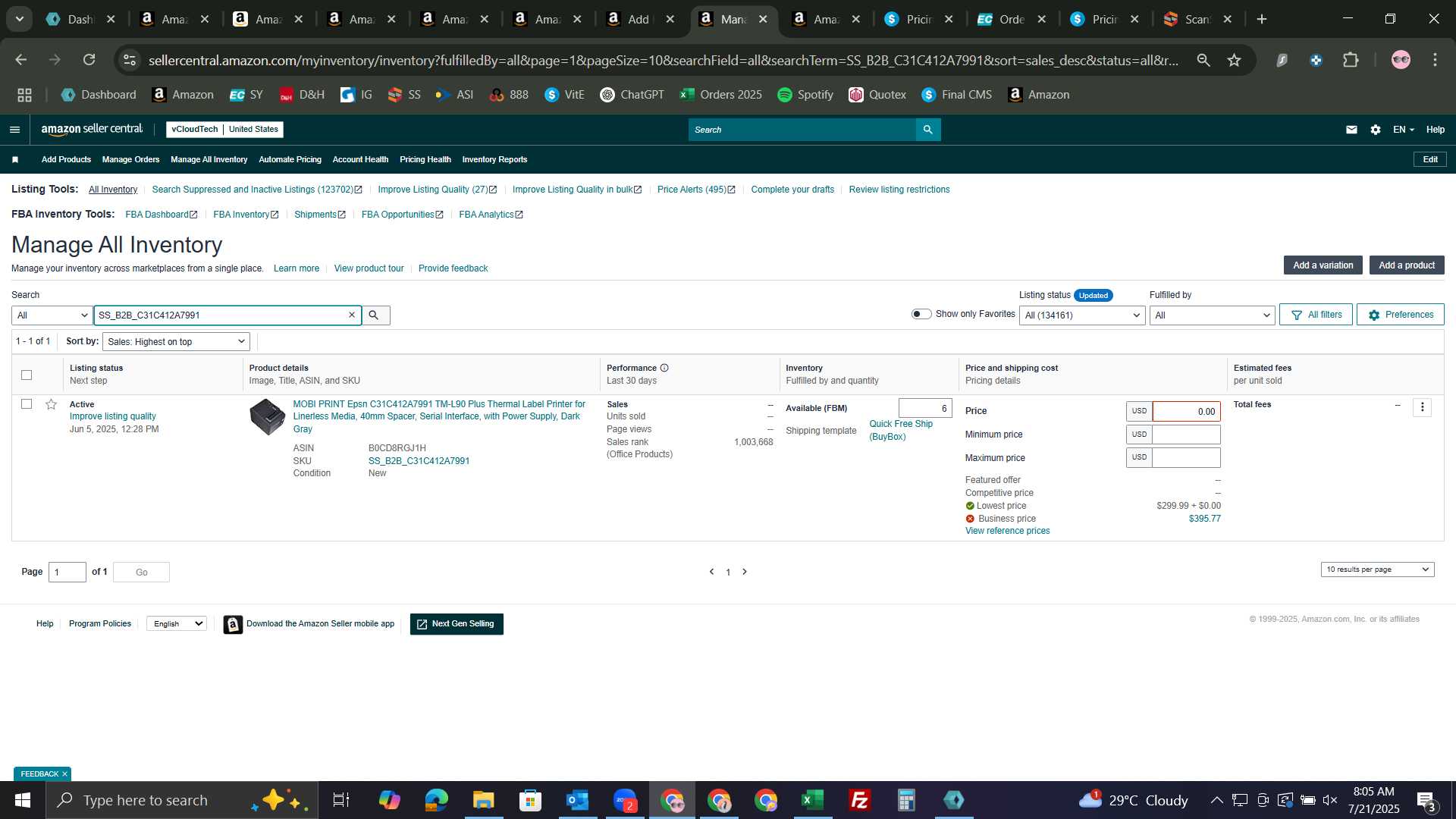This screenshot has width=1456, height=819.
Task: Open the Sort by Sales dropdown
Action: pyautogui.click(x=176, y=342)
